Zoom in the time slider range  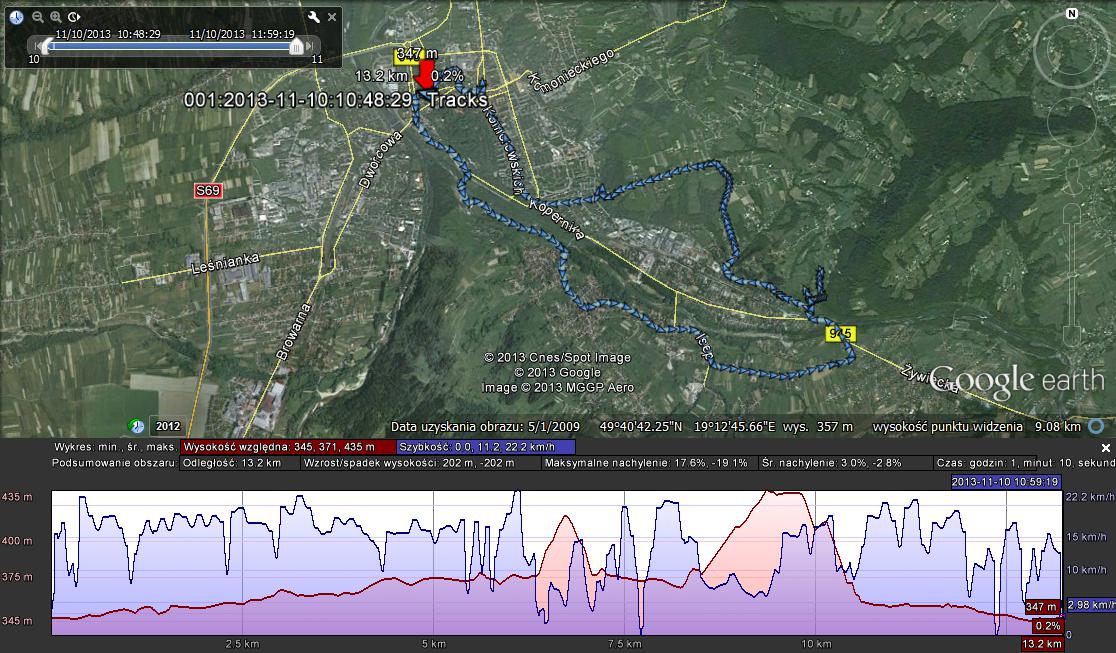(56, 17)
